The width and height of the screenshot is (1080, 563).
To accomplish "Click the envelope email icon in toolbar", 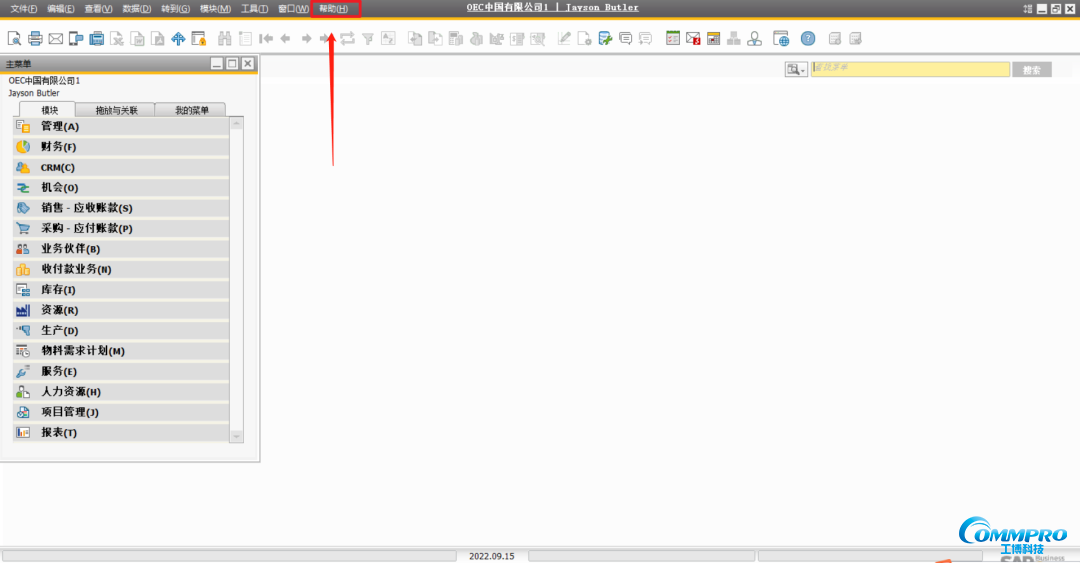I will [56, 39].
